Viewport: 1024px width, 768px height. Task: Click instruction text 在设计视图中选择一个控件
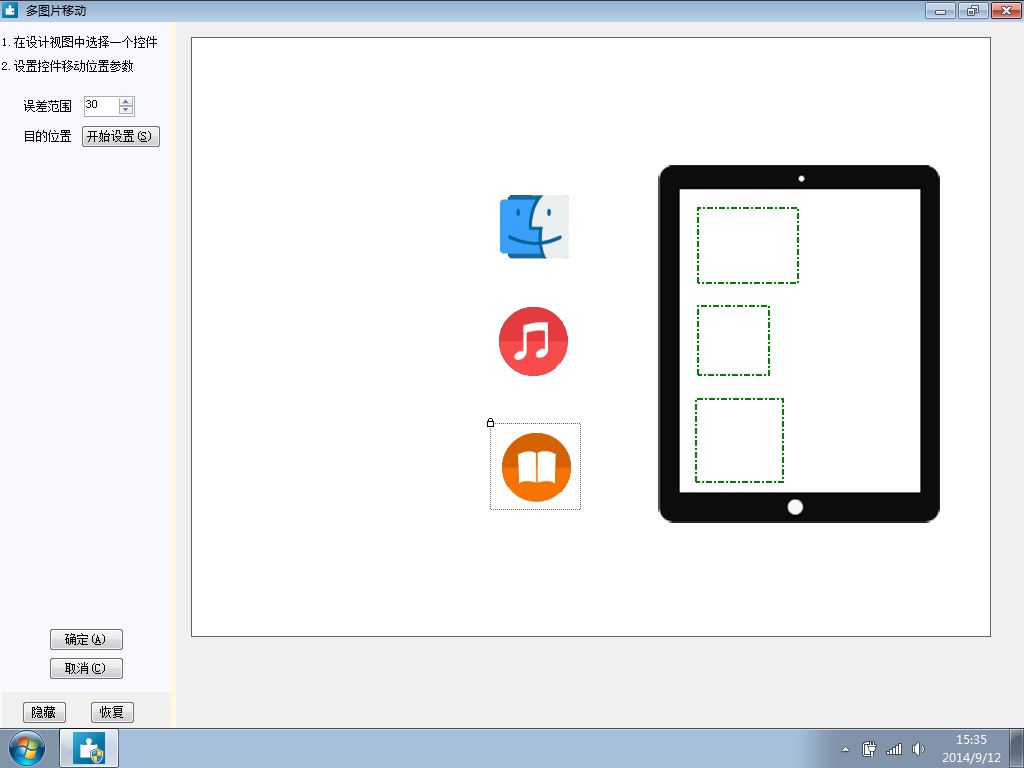tap(86, 42)
